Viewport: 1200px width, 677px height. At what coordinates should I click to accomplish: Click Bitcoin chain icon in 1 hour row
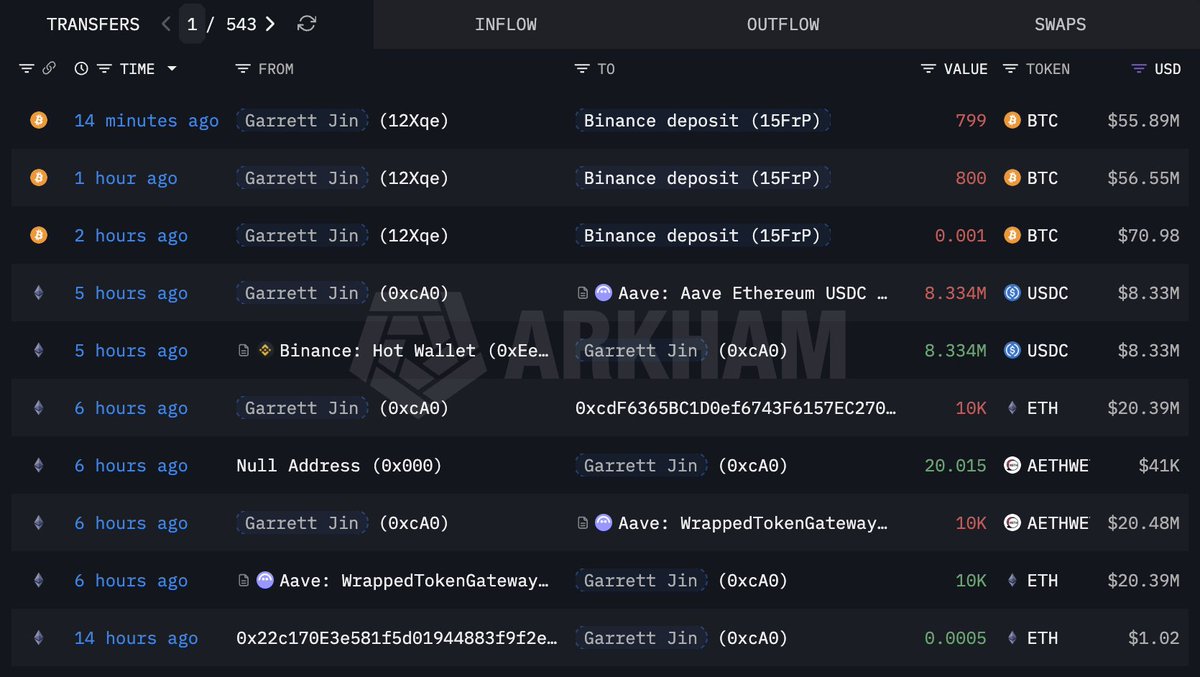click(39, 178)
